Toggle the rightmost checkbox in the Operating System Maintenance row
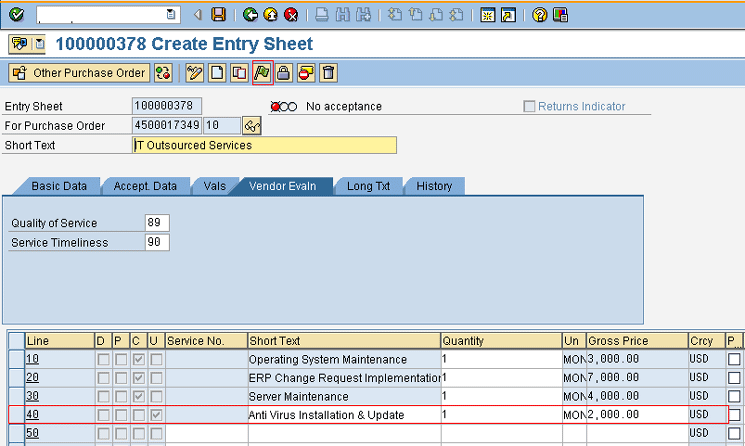745x446 pixels. pos(734,359)
